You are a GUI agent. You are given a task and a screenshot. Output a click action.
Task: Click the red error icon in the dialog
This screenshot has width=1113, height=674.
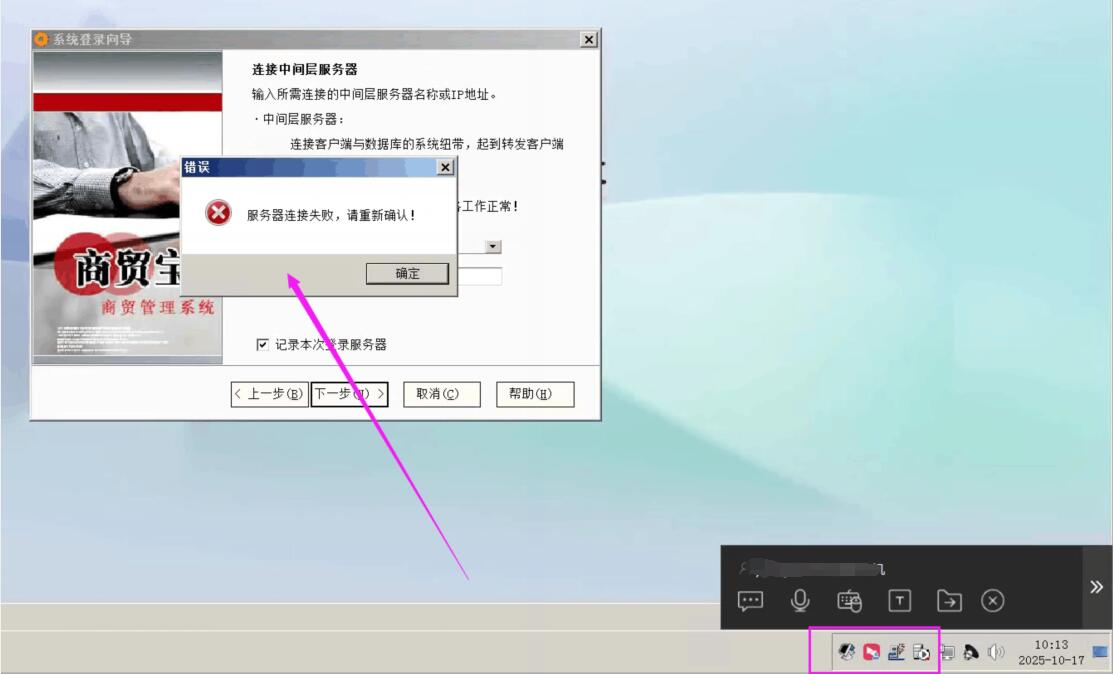pos(217,214)
